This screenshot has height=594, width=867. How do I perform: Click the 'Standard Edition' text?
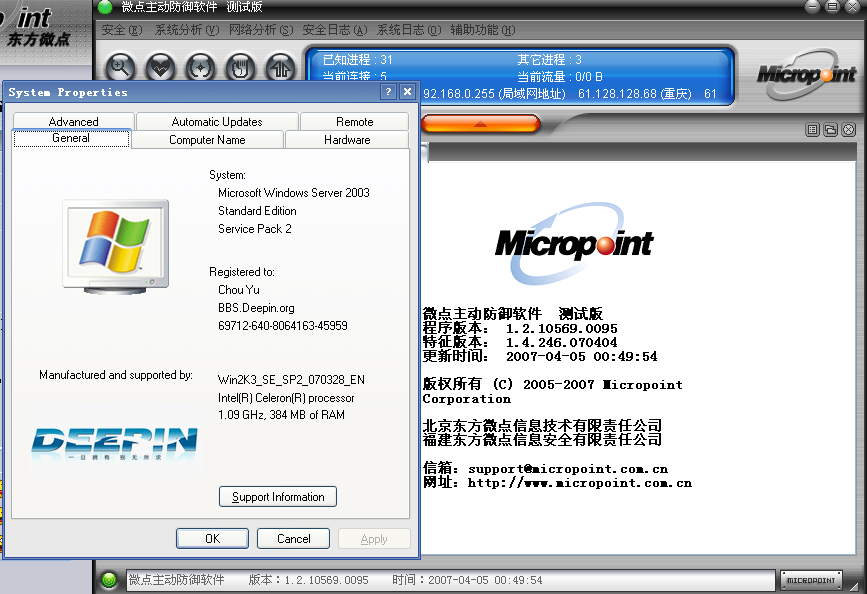(x=257, y=211)
